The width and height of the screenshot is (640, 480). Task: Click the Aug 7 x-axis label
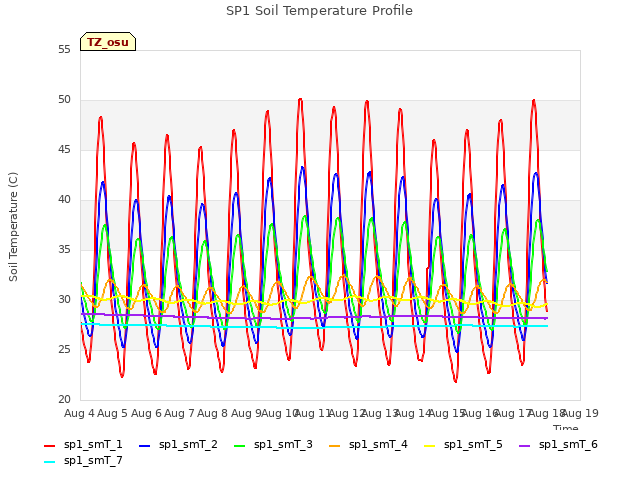[179, 413]
